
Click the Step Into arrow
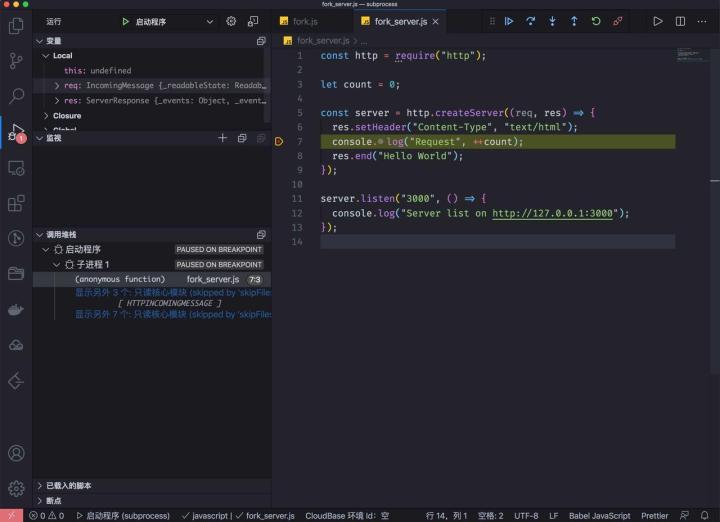552,20
